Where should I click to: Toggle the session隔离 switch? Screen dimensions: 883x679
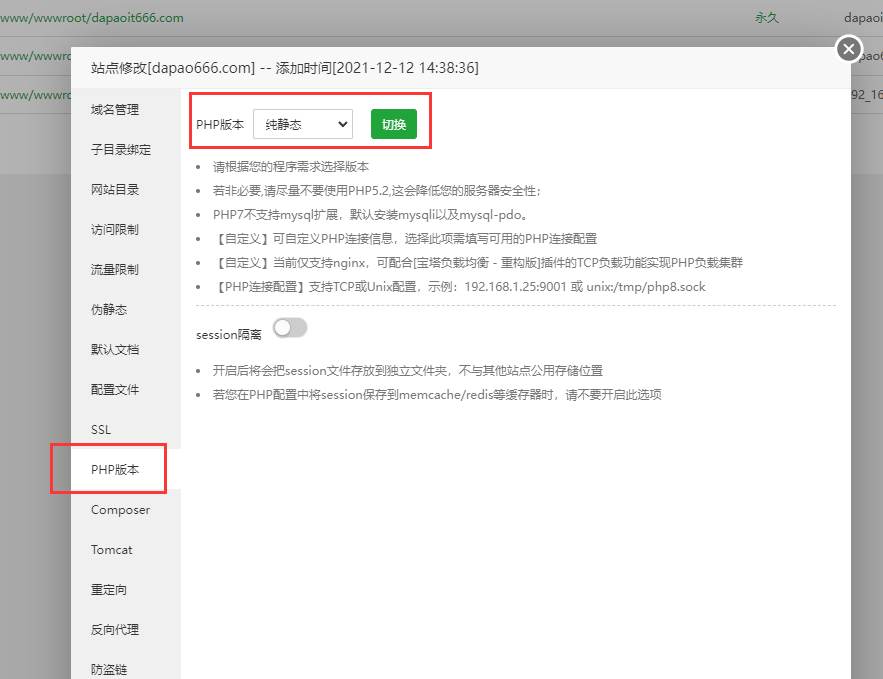click(290, 328)
